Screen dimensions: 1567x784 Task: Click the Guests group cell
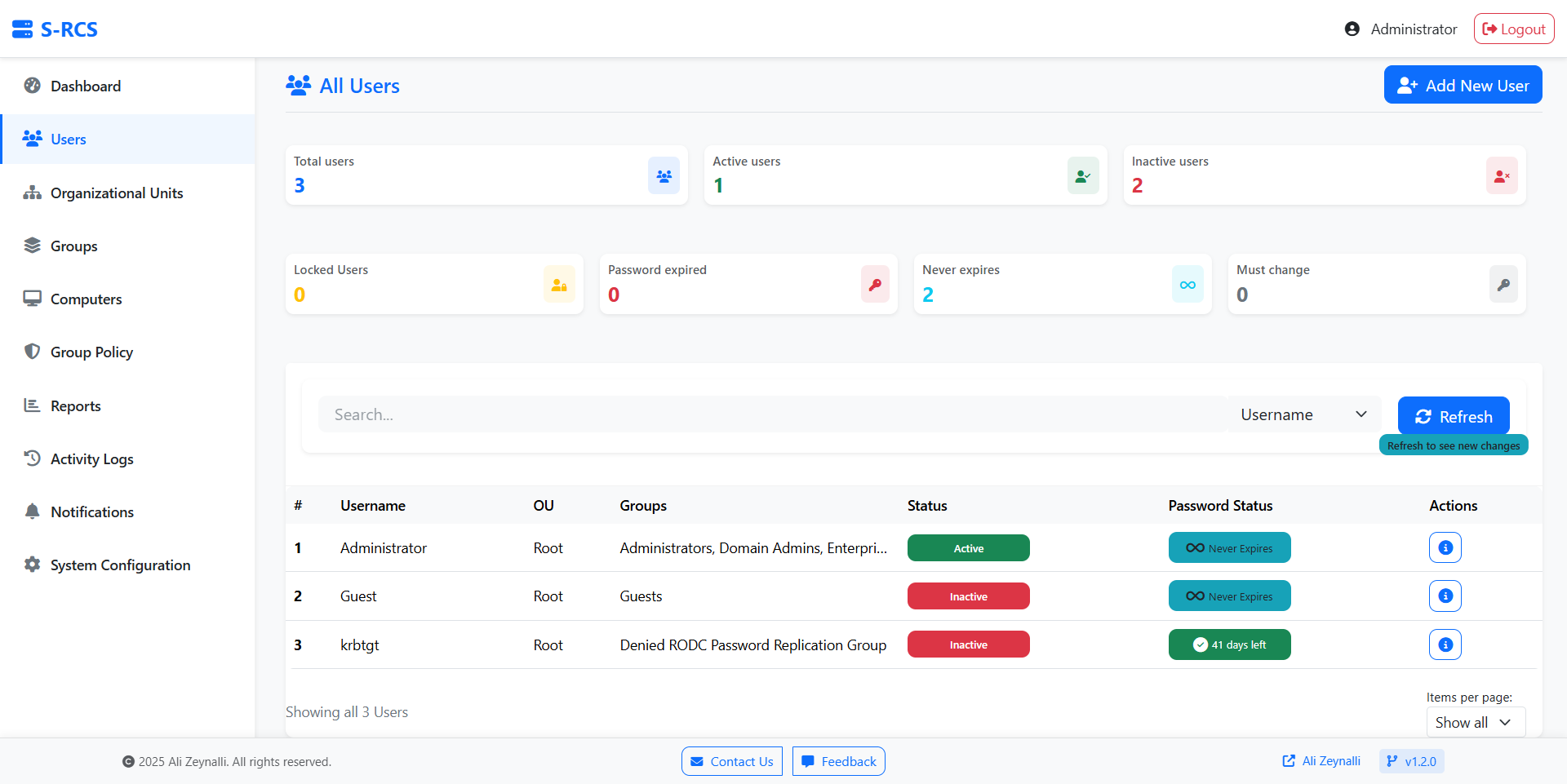click(x=641, y=596)
